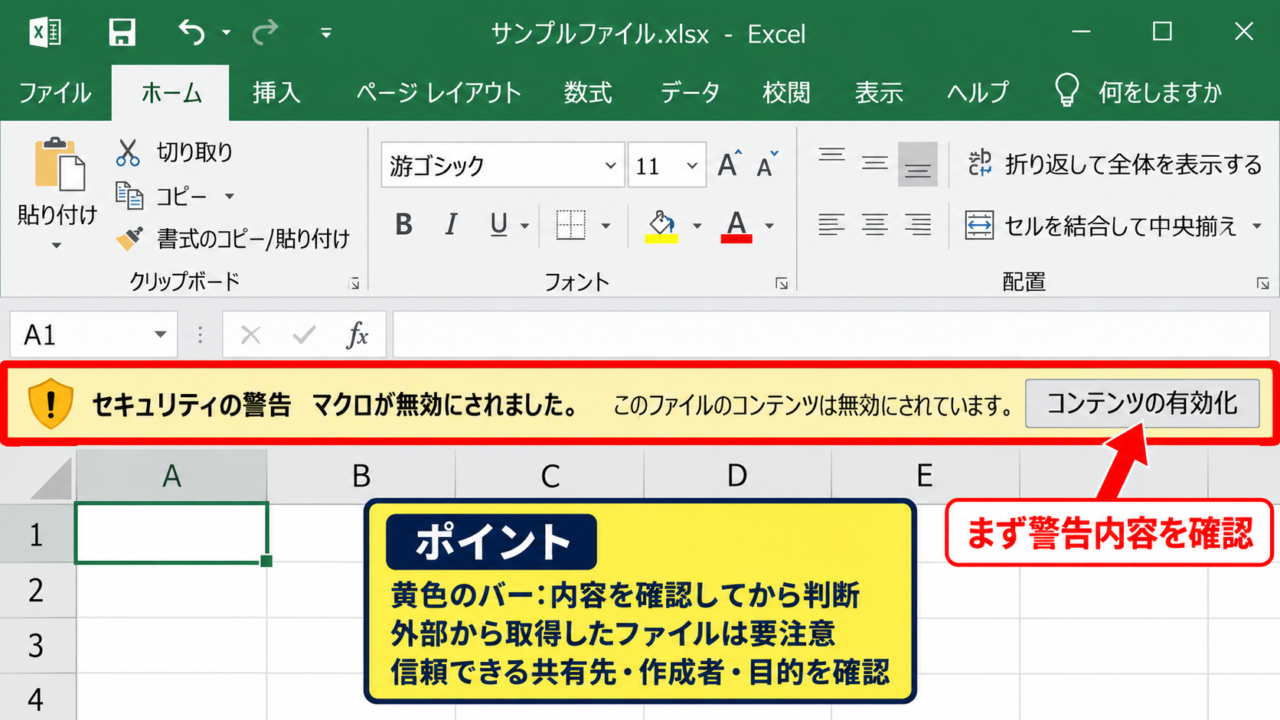Open the Customize Quick Access Toolbar arrow
This screenshot has width=1280, height=720.
tap(326, 33)
